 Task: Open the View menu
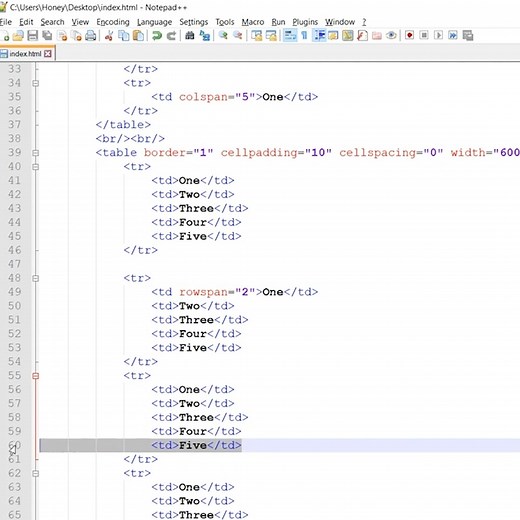(80, 22)
